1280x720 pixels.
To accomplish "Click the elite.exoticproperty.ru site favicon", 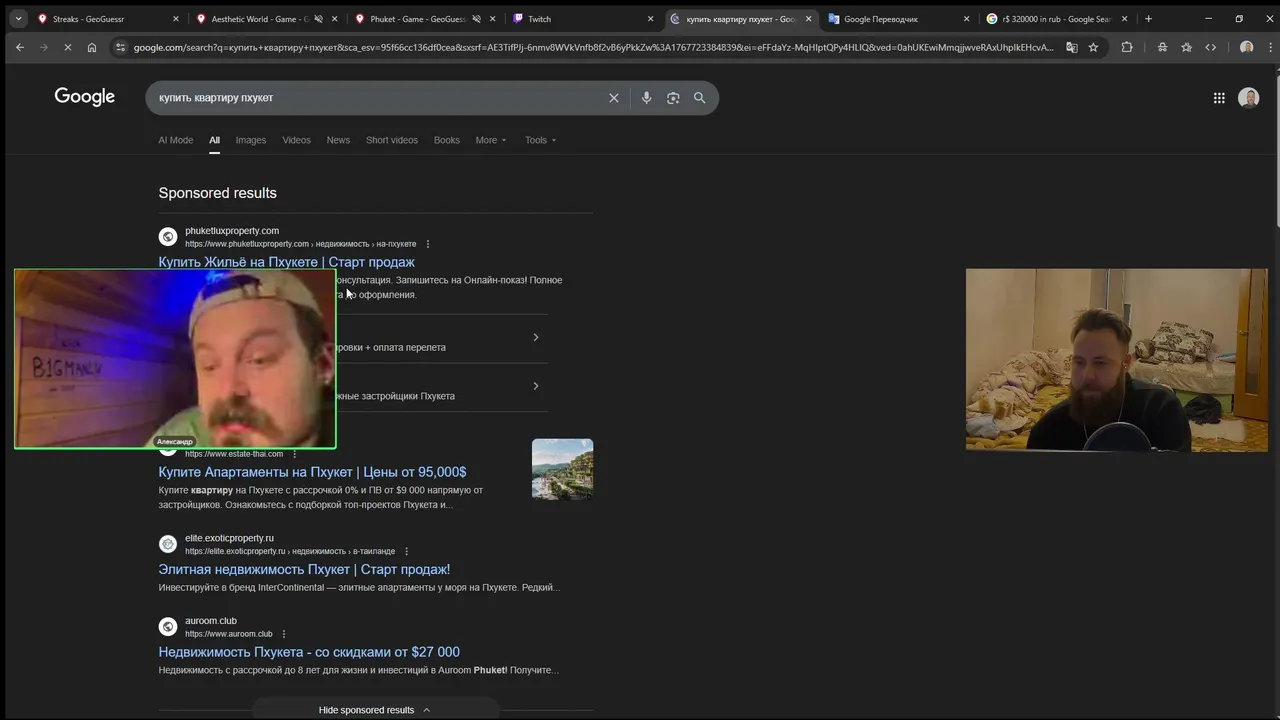I will click(168, 544).
